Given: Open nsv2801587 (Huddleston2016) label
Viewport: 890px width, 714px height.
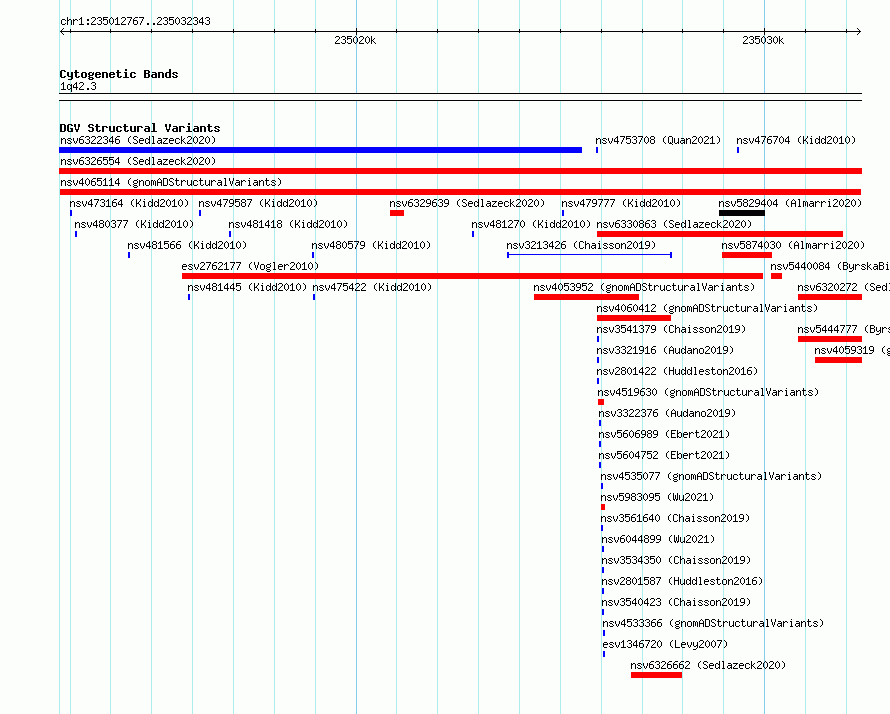Looking at the screenshot, I should [682, 581].
